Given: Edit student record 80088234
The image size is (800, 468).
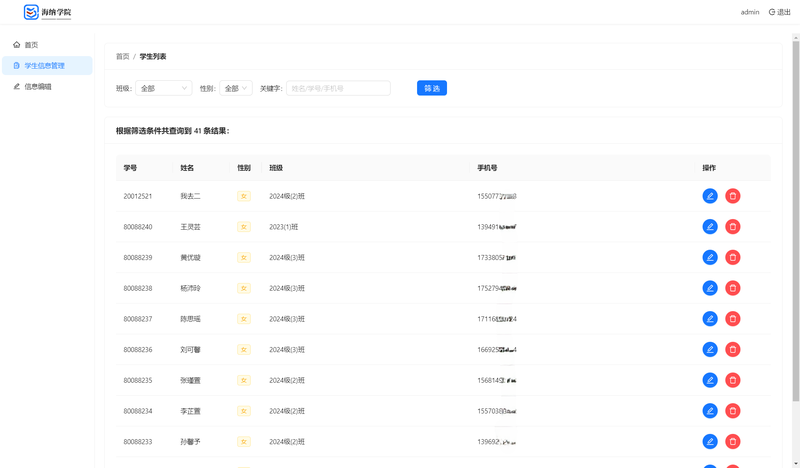Looking at the screenshot, I should click(710, 411).
